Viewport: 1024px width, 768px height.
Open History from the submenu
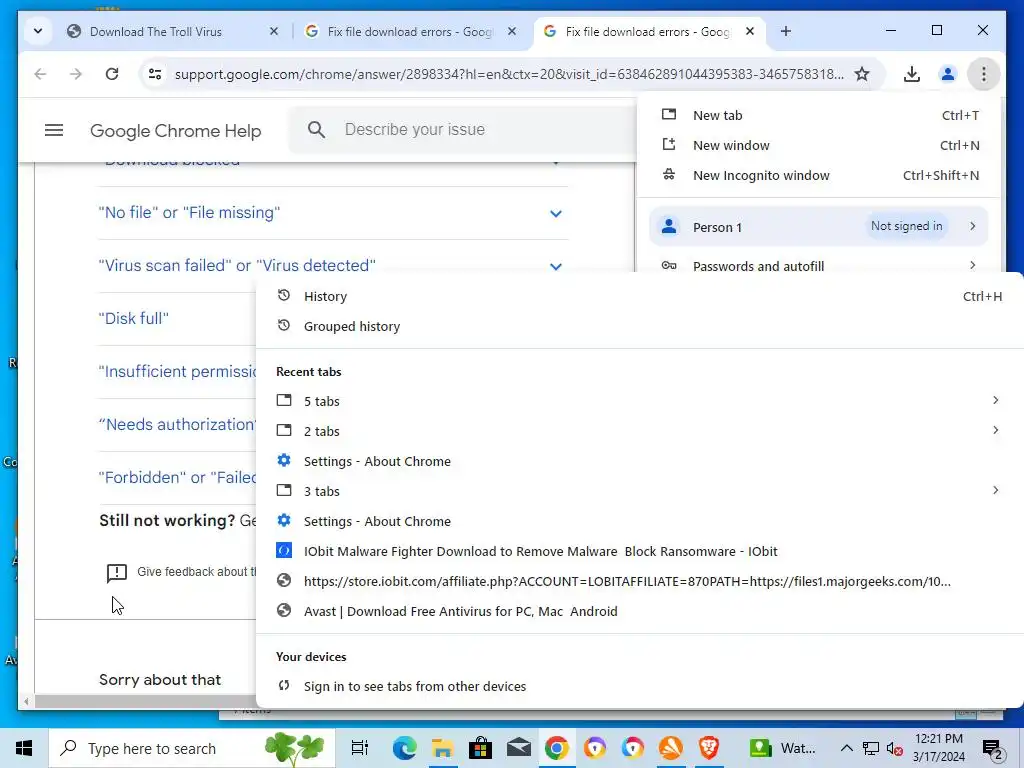(639, 296)
